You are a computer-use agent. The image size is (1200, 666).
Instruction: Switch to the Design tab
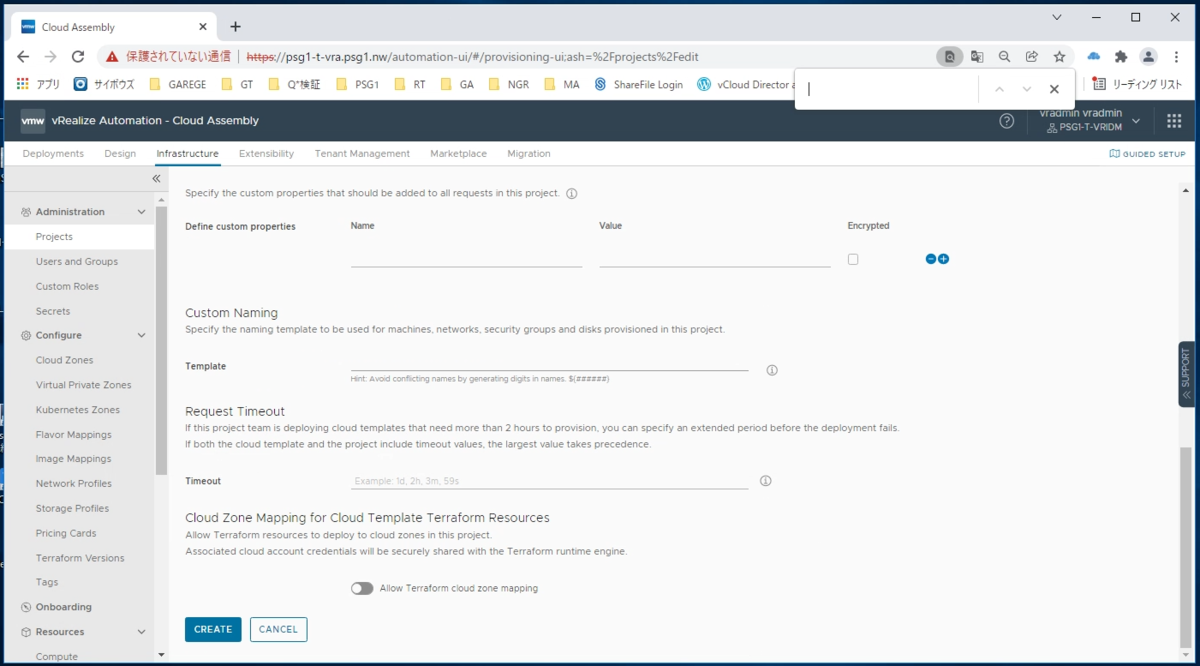[x=120, y=154]
